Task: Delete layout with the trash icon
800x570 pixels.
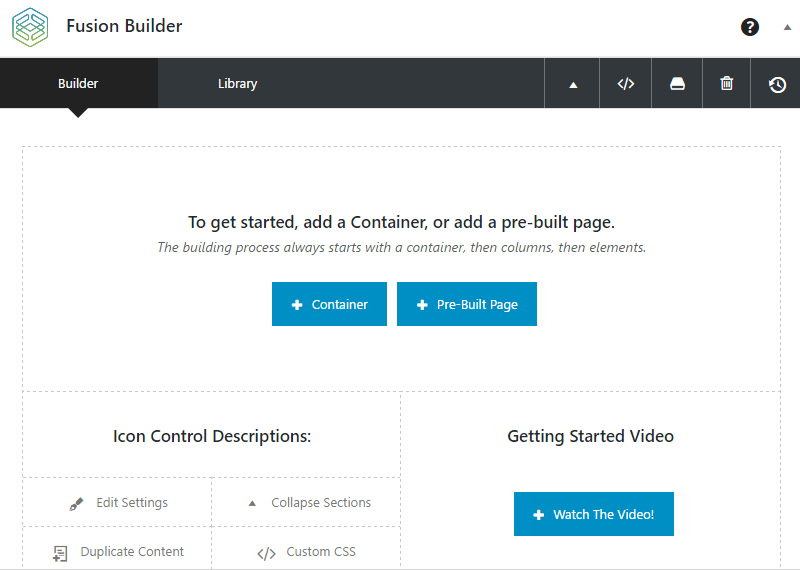Action: pos(727,84)
